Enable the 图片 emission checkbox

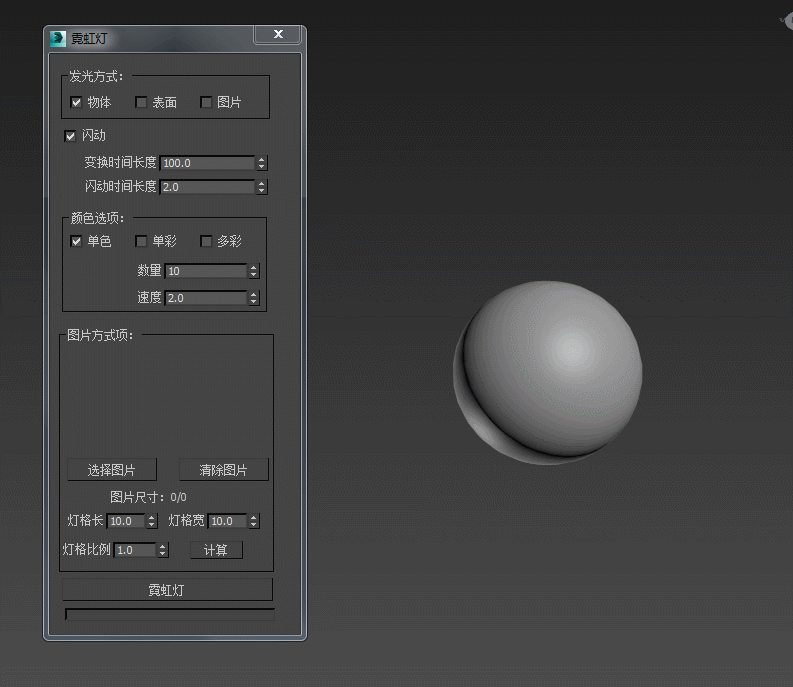[x=206, y=102]
